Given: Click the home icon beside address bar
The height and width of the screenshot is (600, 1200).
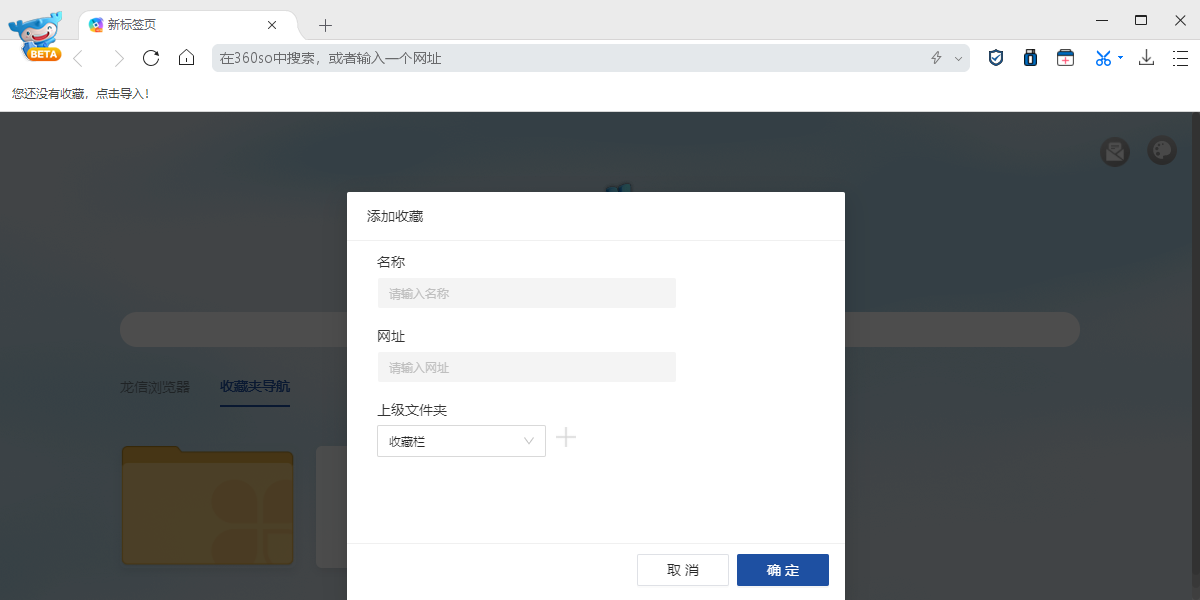Looking at the screenshot, I should (x=186, y=58).
